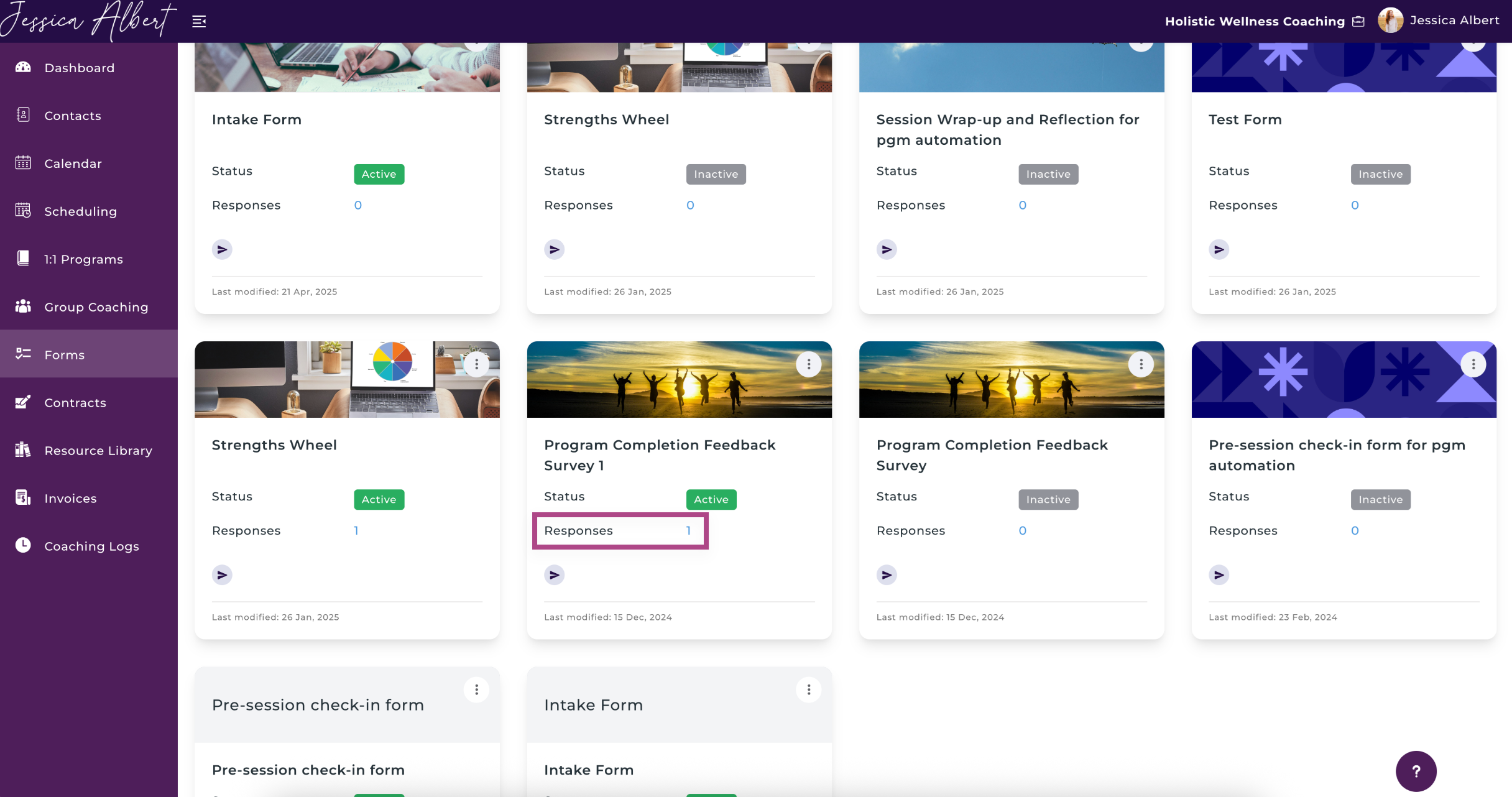This screenshot has height=797, width=1512.
Task: Click sunset thumbnail on Feedback Survey 1
Action: click(679, 379)
